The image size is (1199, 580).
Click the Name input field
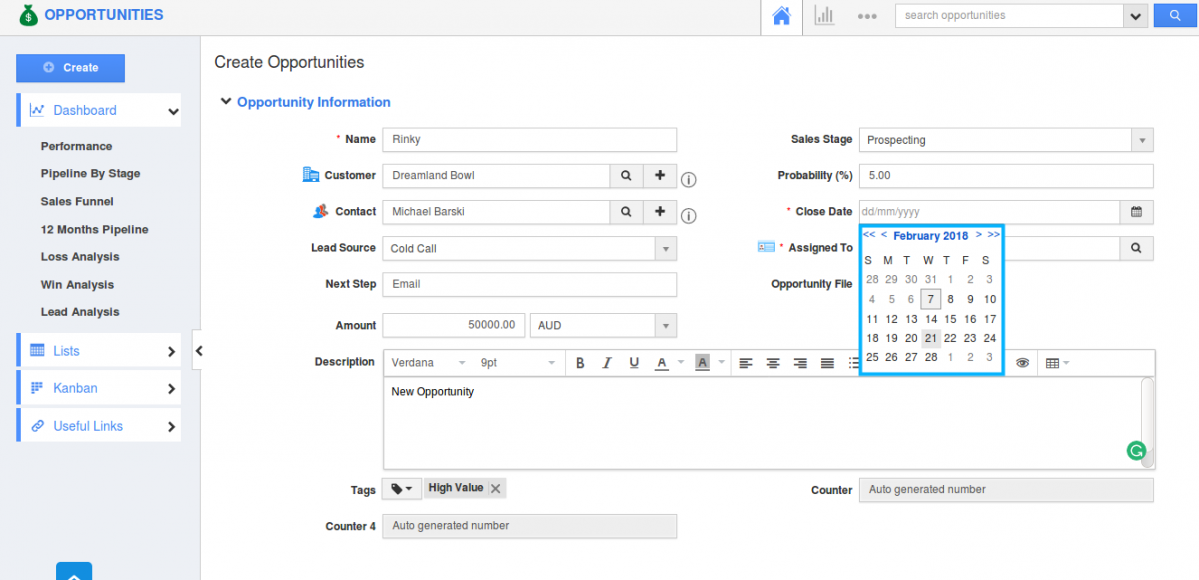click(x=529, y=140)
